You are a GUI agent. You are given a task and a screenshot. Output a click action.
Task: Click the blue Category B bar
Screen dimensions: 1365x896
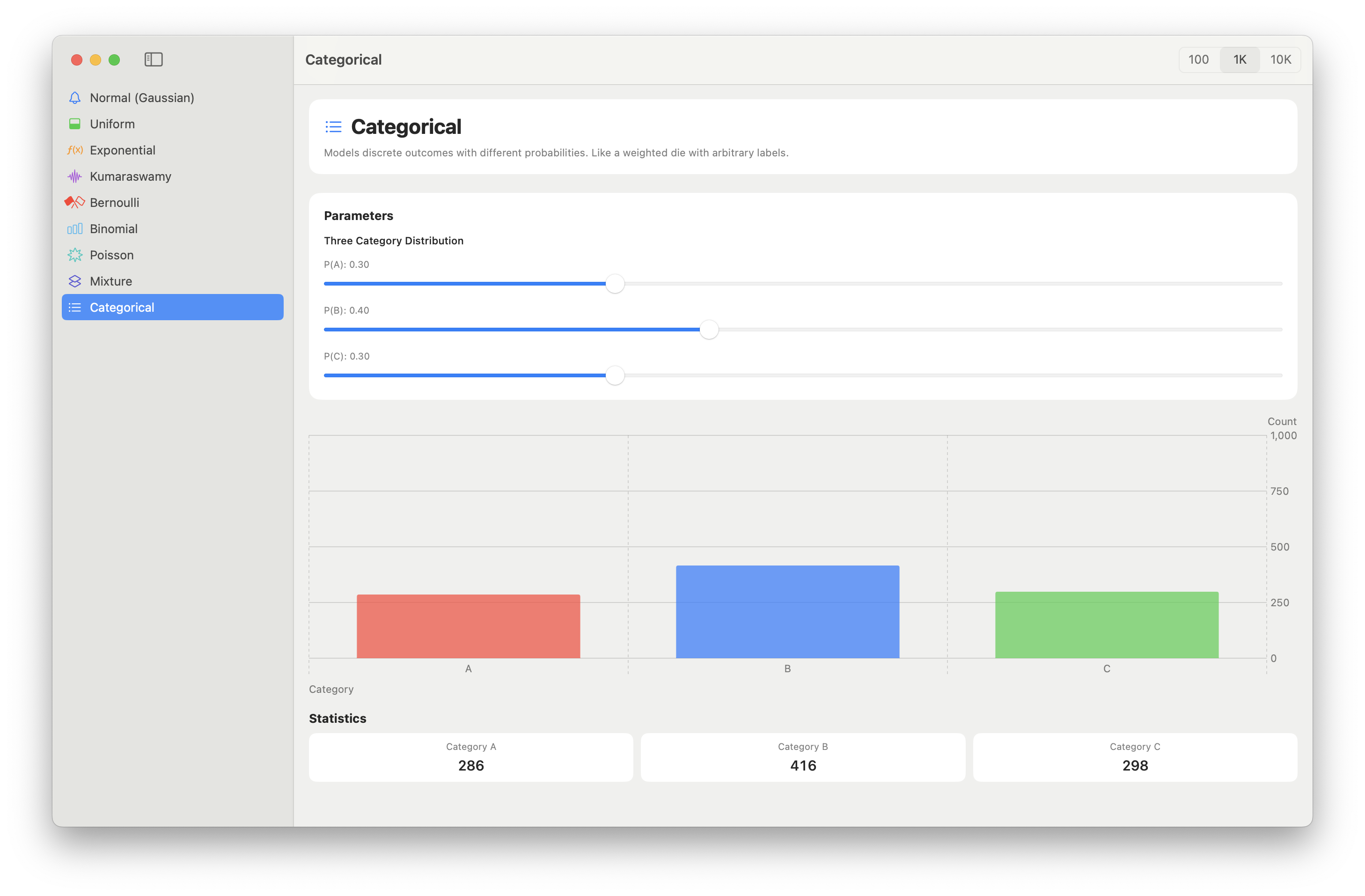[x=787, y=612]
